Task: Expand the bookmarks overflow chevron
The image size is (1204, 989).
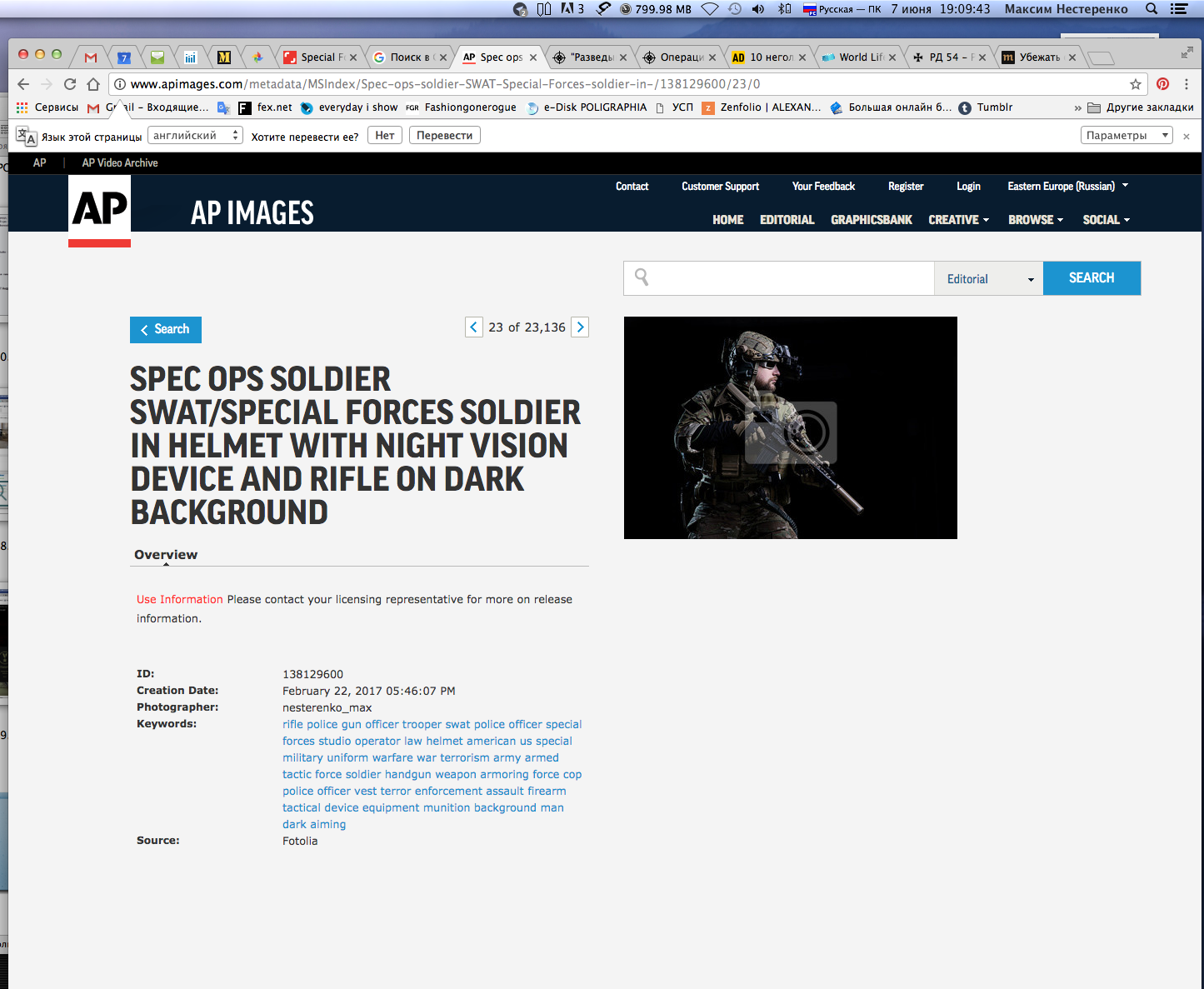Action: (x=1077, y=108)
